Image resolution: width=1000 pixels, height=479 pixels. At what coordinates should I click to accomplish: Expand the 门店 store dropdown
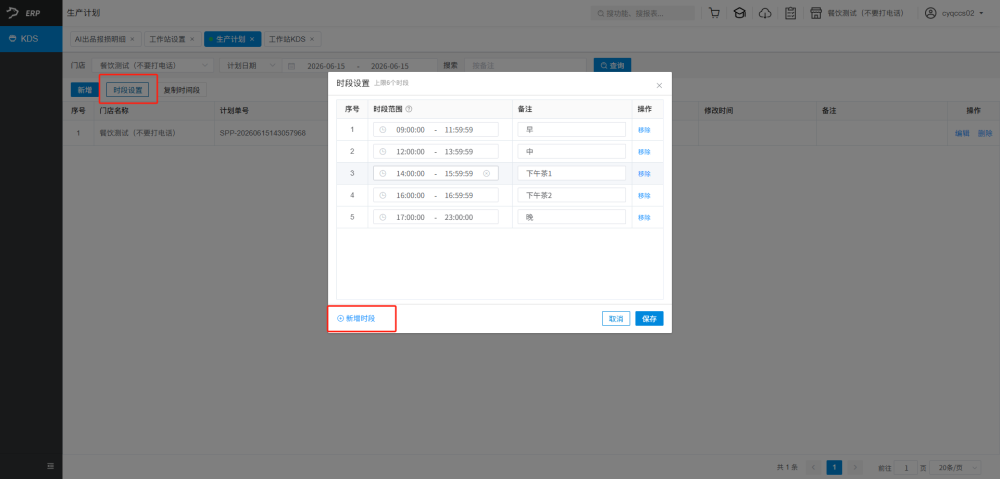point(153,66)
